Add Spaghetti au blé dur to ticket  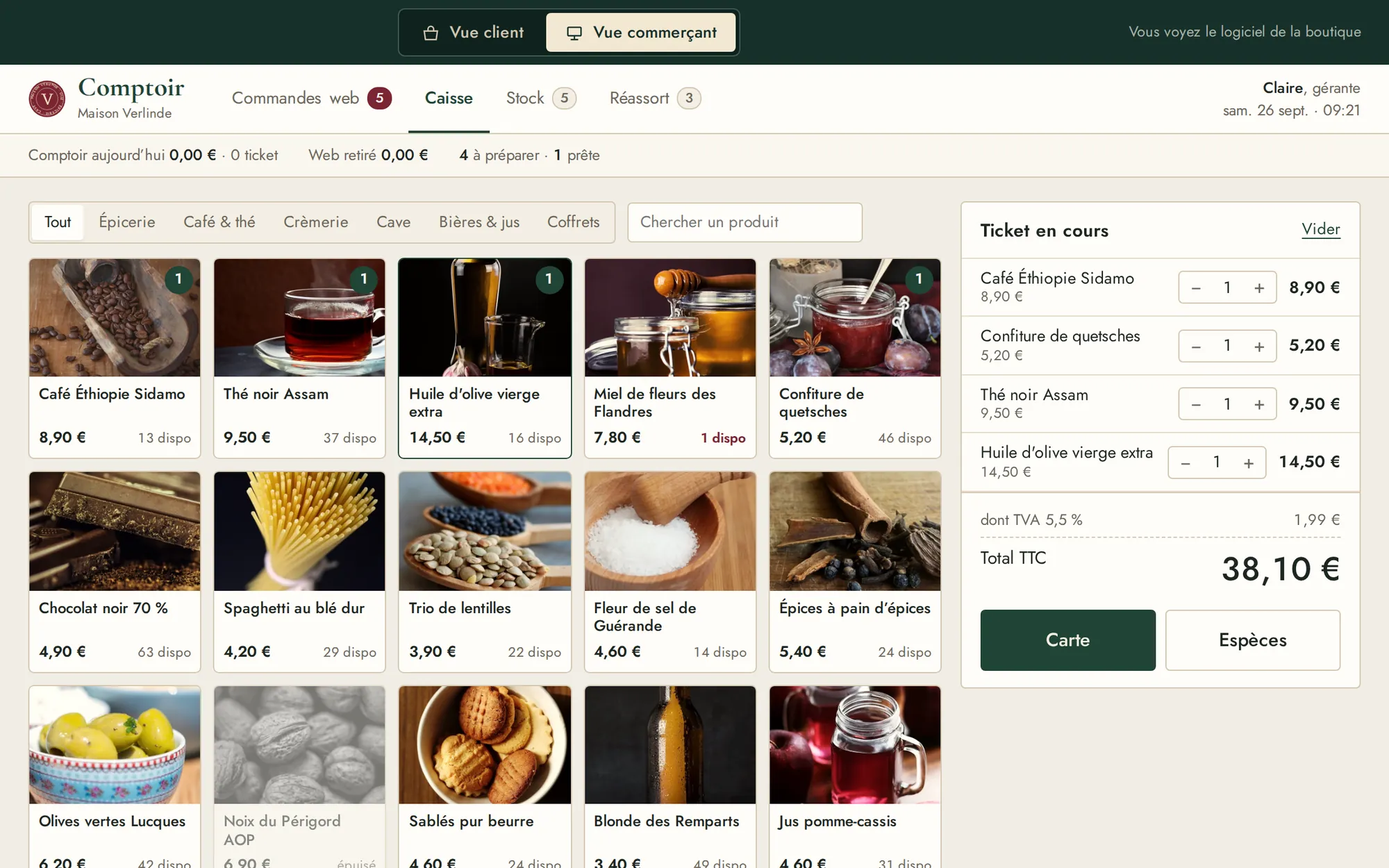299,572
